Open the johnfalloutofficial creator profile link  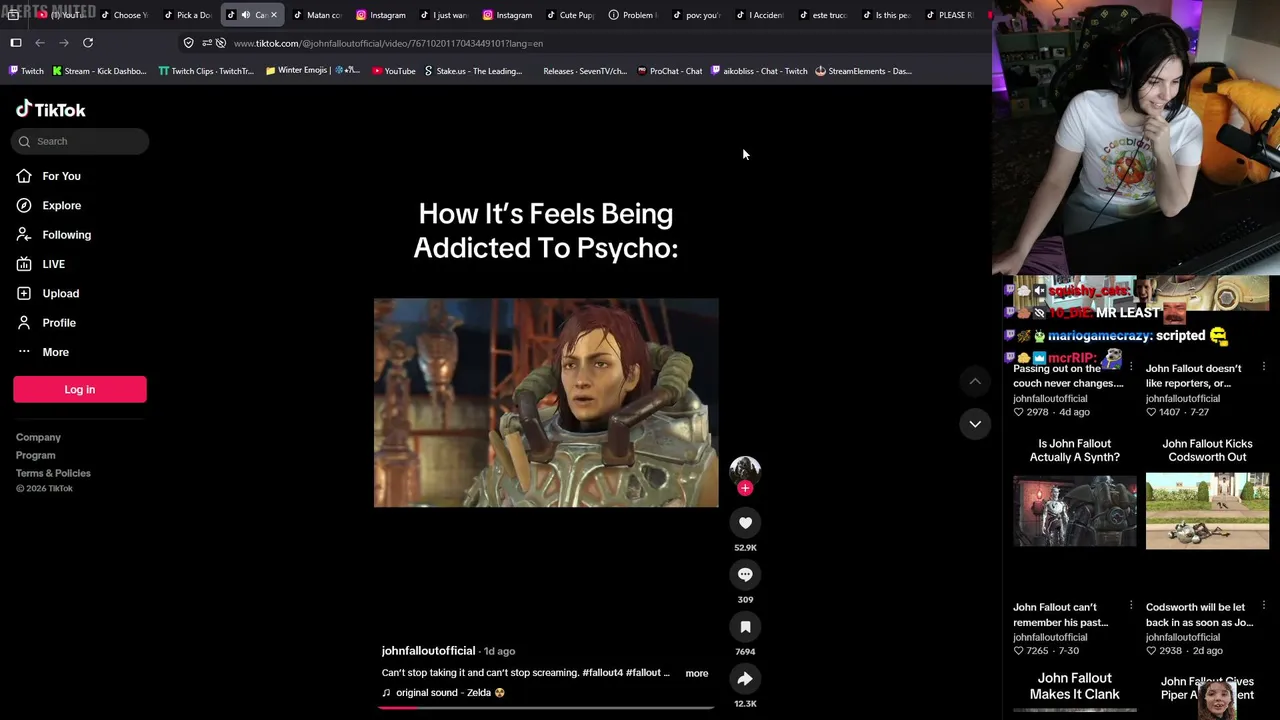[428, 651]
